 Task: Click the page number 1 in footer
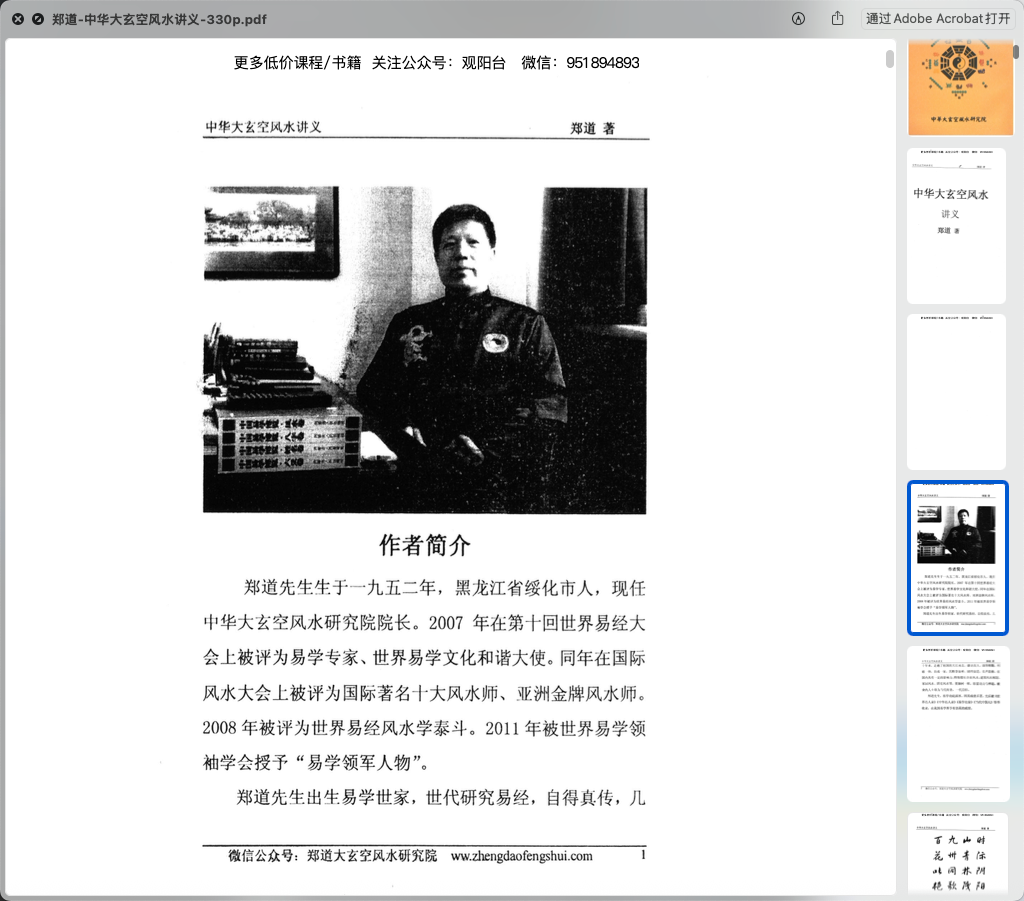[x=643, y=855]
